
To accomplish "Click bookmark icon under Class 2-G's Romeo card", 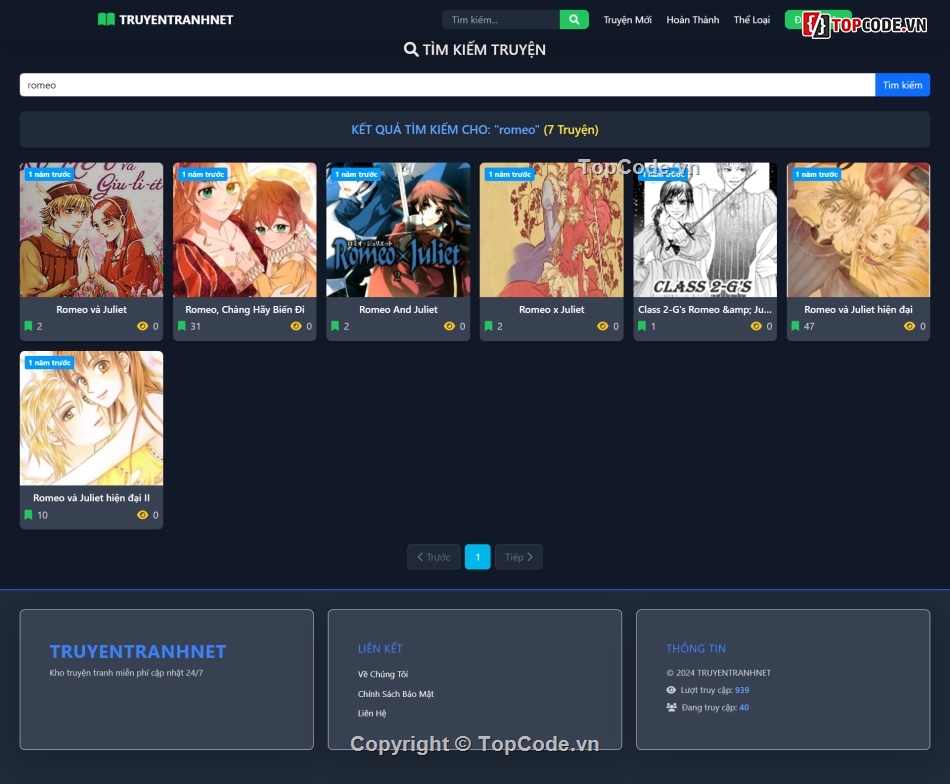I will [642, 326].
